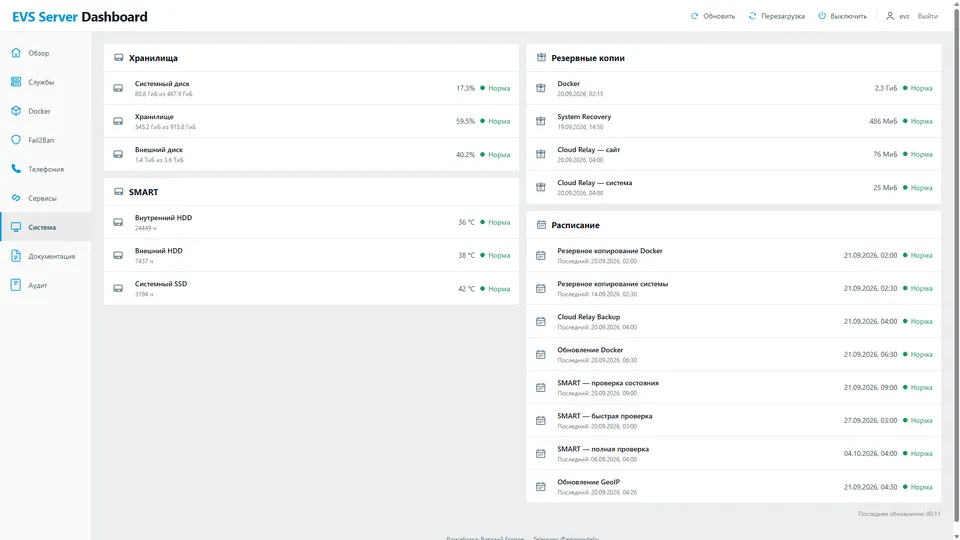Image resolution: width=960 pixels, height=540 pixels.
Task: Click the Перезагрузка button
Action: pyautogui.click(x=776, y=16)
